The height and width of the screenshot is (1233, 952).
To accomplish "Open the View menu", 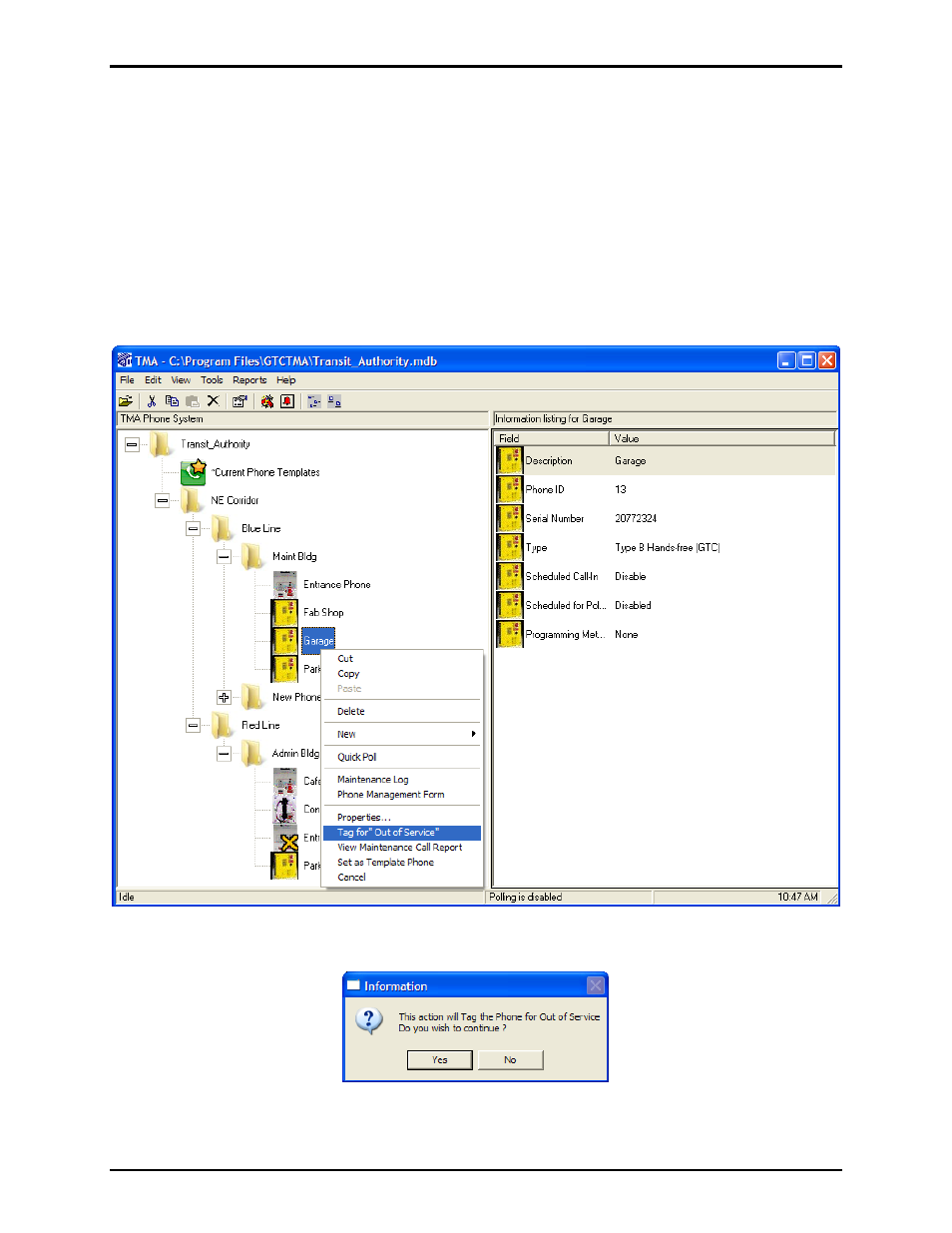I will click(x=181, y=379).
